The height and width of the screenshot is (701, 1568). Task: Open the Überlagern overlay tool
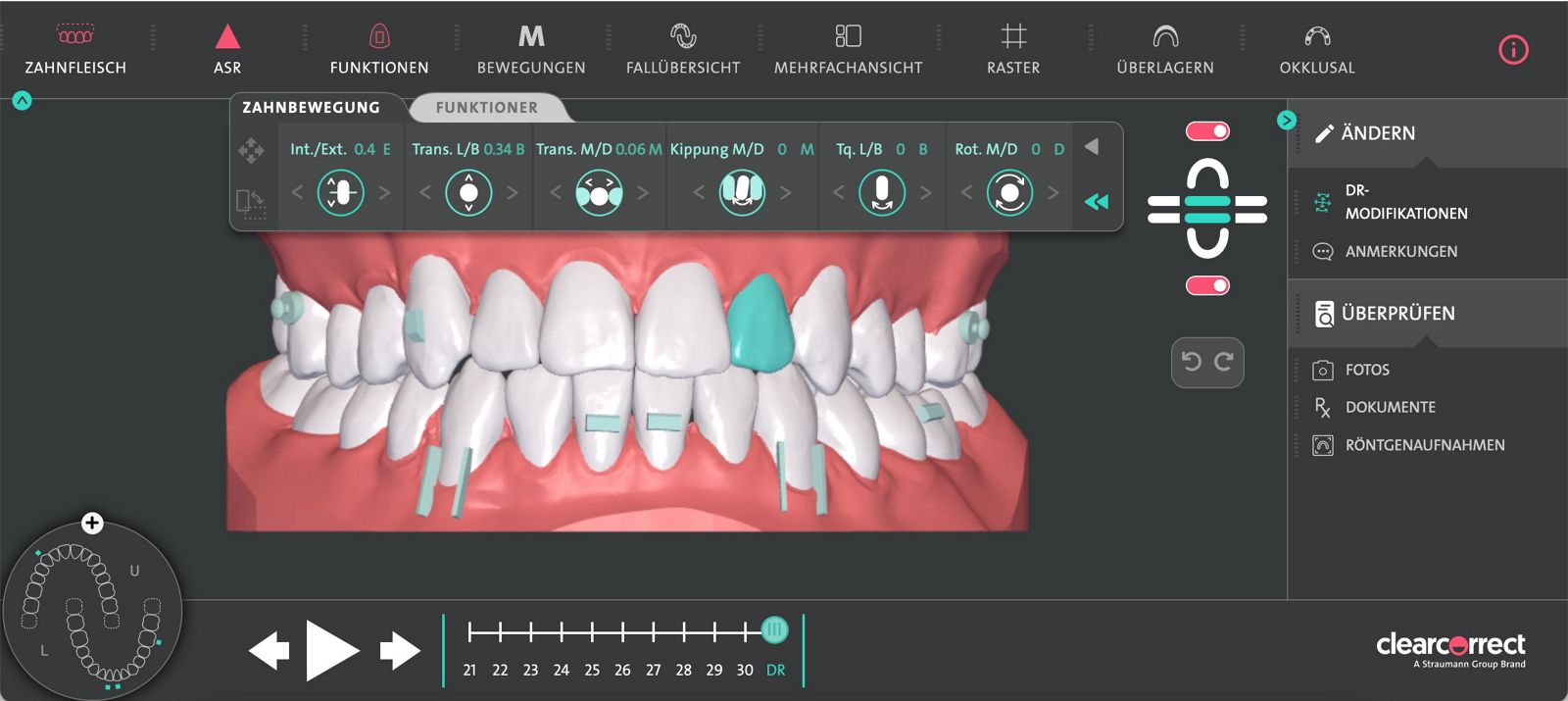click(x=1165, y=37)
